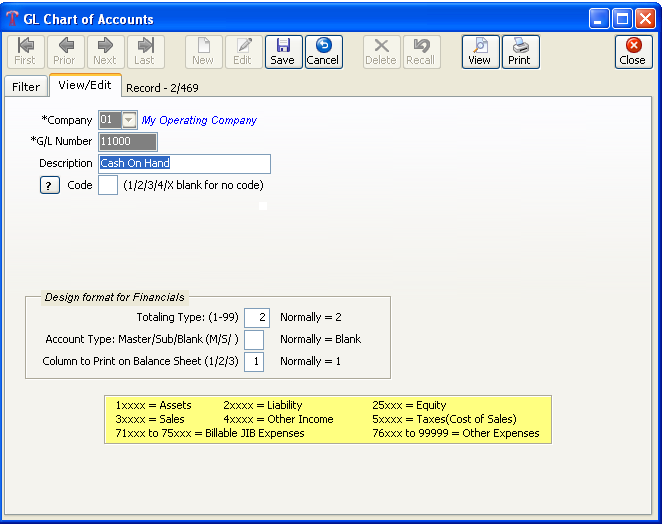Image resolution: width=663 pixels, height=526 pixels.
Task: Click the Company code field 01
Action: click(x=110, y=120)
